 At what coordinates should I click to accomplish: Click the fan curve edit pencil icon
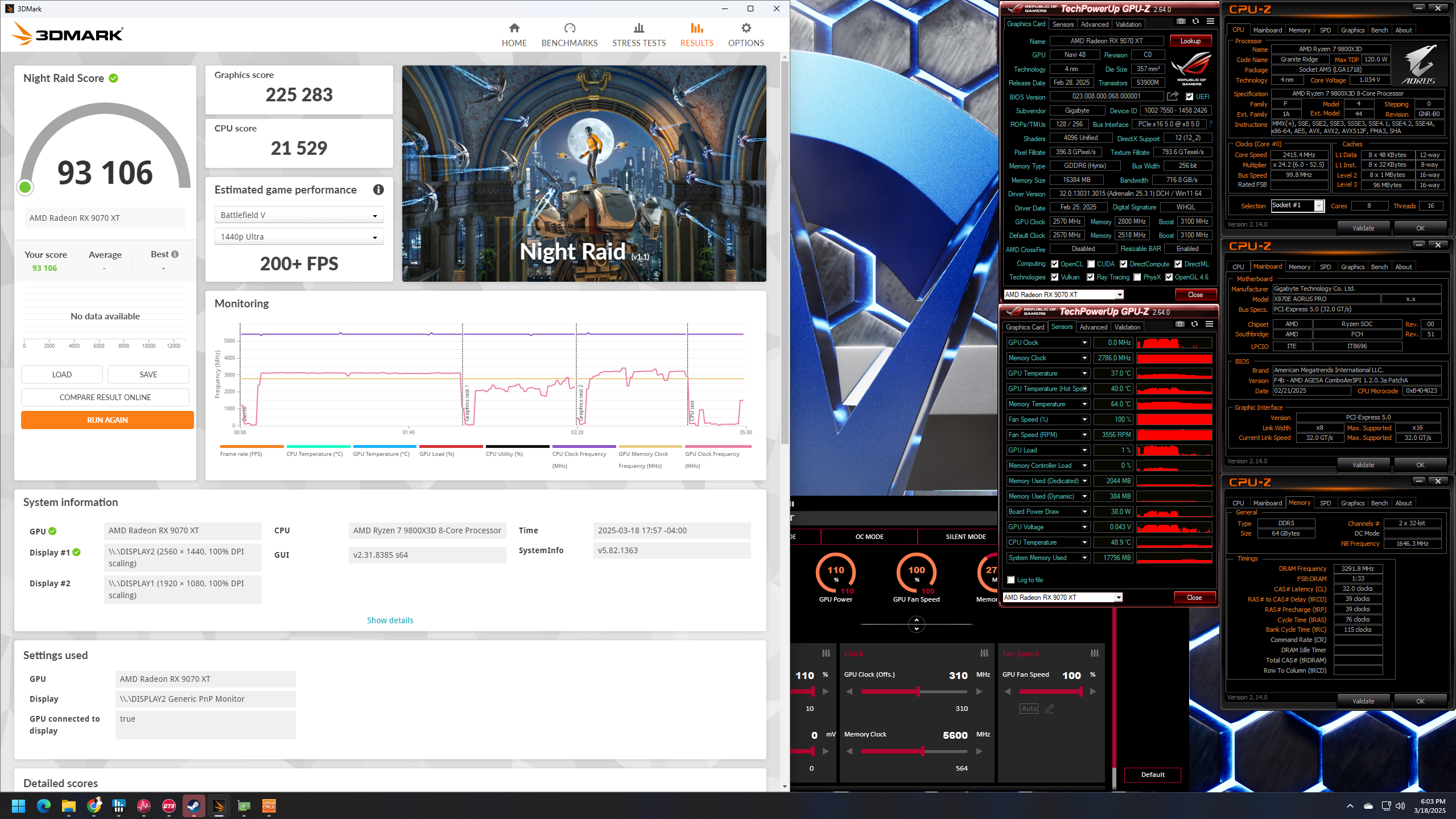(x=1050, y=709)
